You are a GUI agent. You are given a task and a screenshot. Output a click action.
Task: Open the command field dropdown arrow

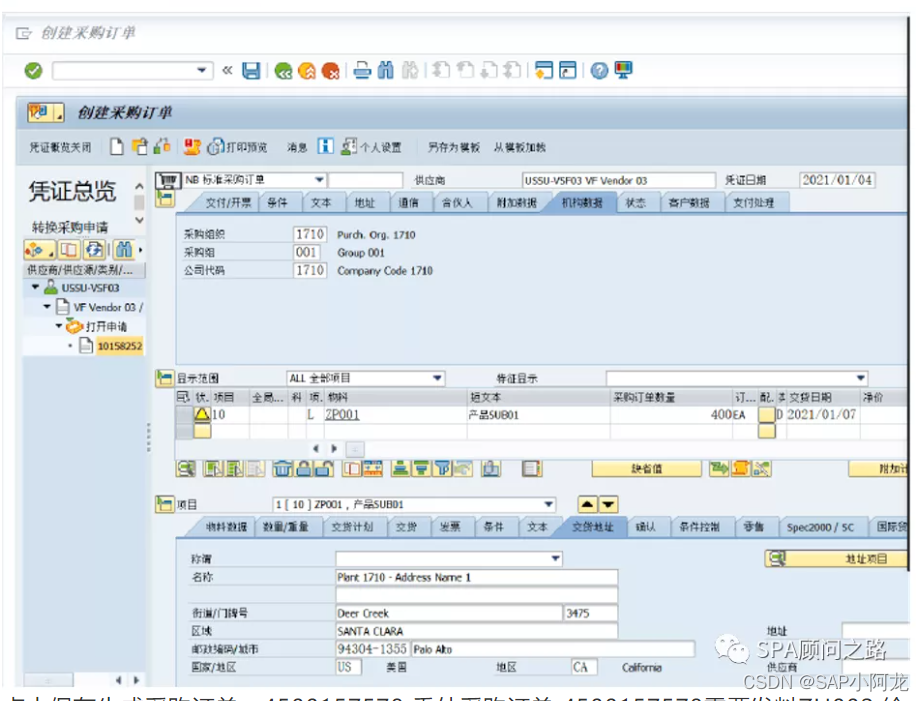tap(202, 71)
